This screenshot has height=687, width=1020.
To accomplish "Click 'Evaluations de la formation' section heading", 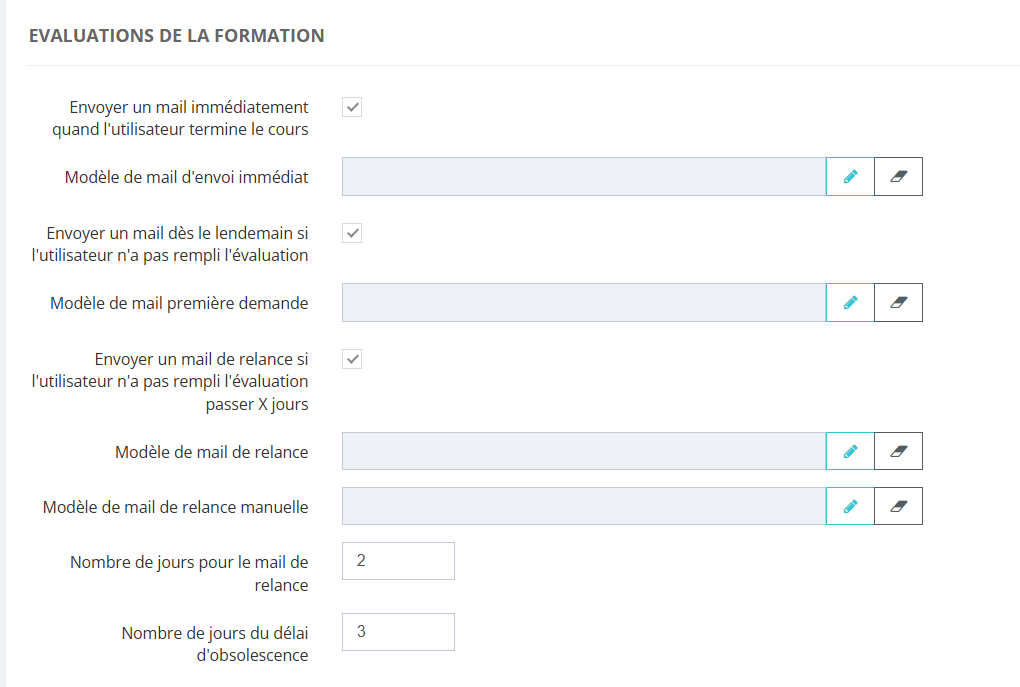I will pyautogui.click(x=177, y=36).
